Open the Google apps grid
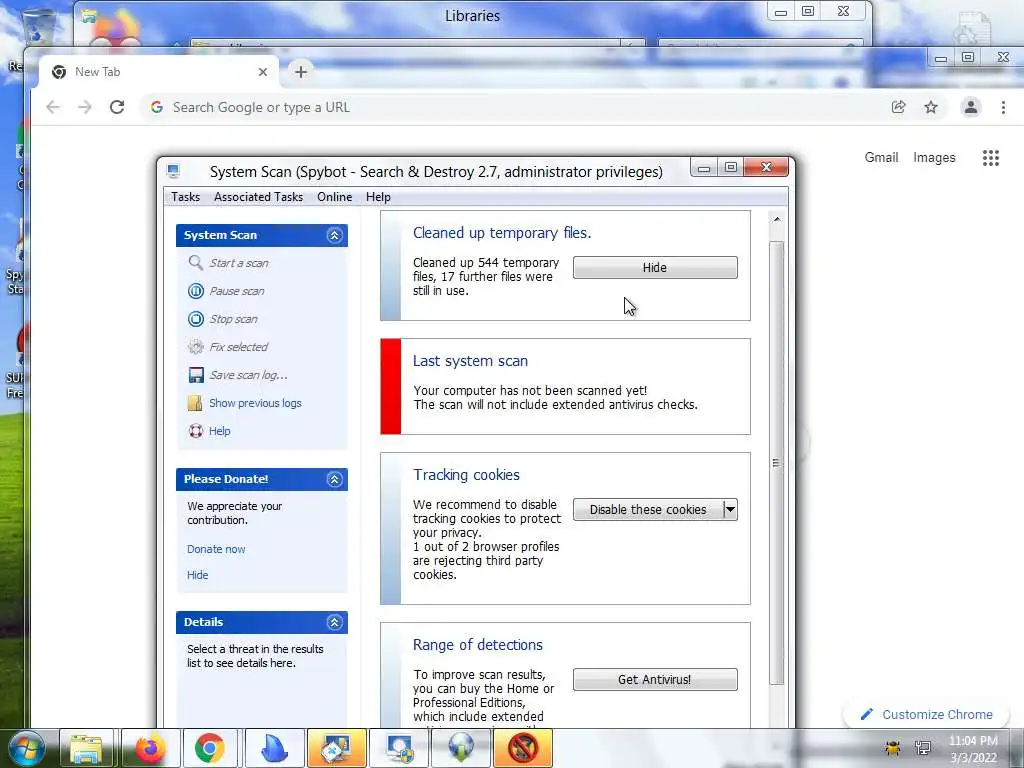Viewport: 1024px width, 768px height. pos(991,157)
